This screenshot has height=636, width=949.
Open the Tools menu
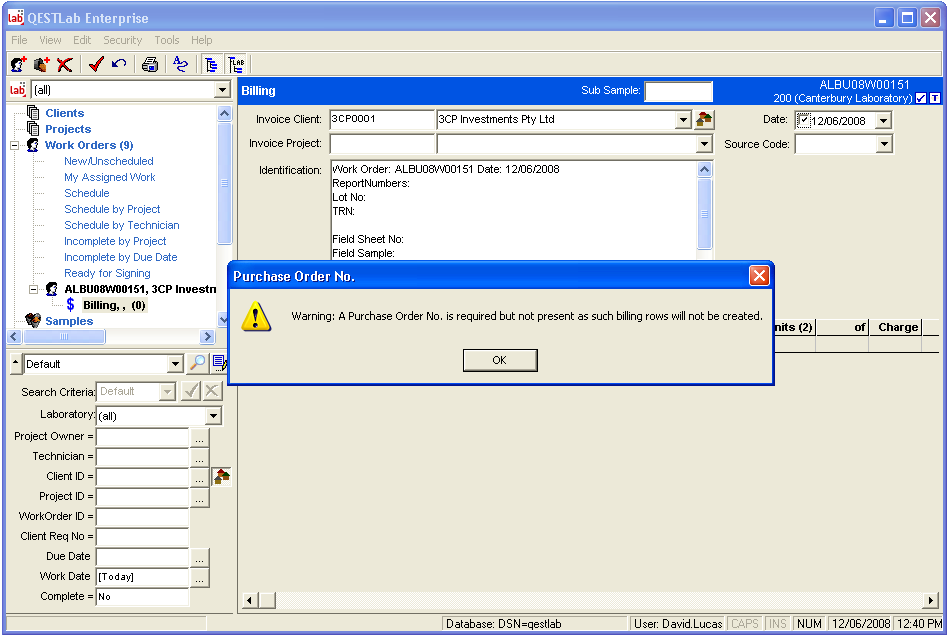pos(167,40)
